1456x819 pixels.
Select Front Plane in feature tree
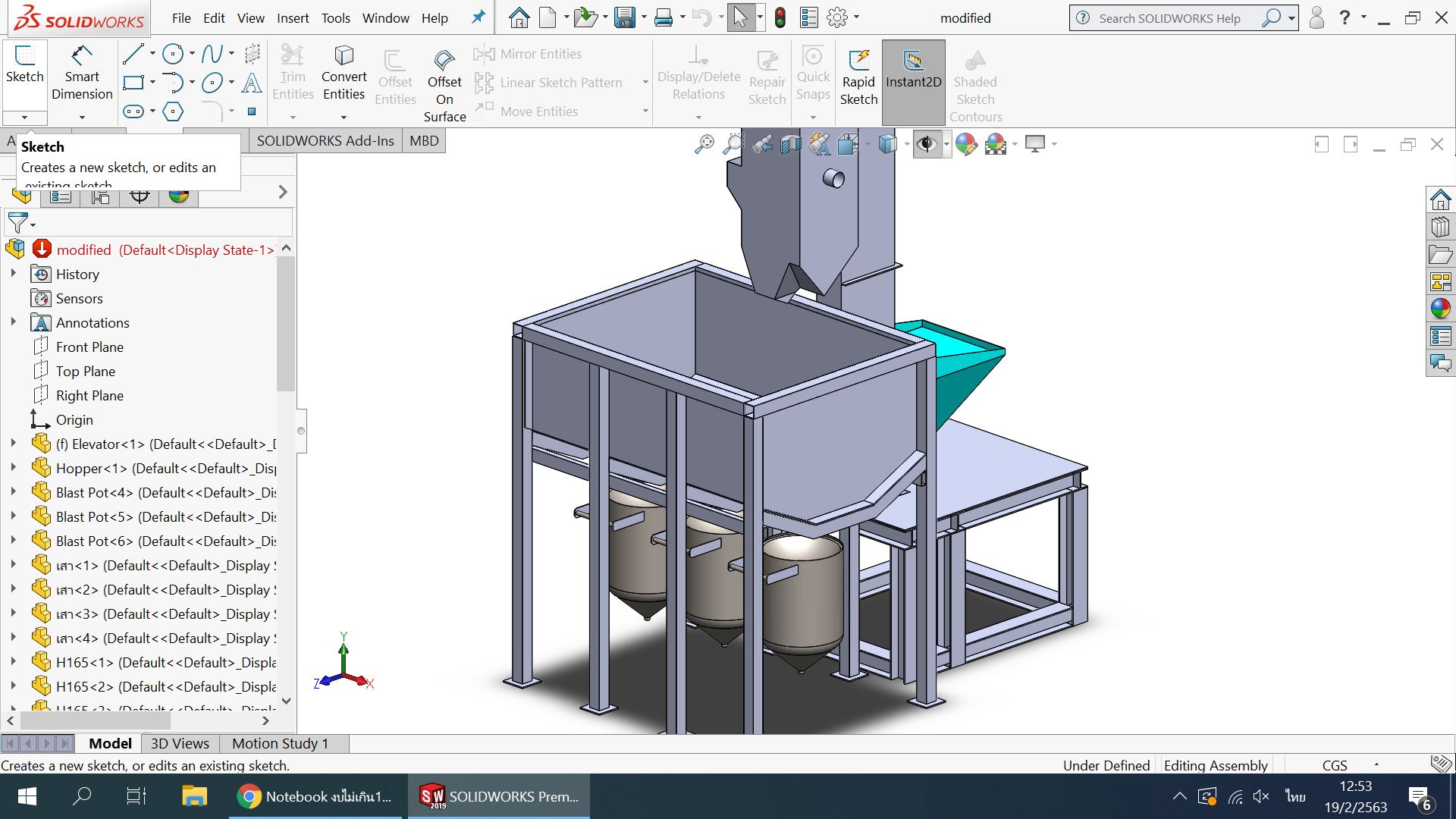pyautogui.click(x=89, y=347)
